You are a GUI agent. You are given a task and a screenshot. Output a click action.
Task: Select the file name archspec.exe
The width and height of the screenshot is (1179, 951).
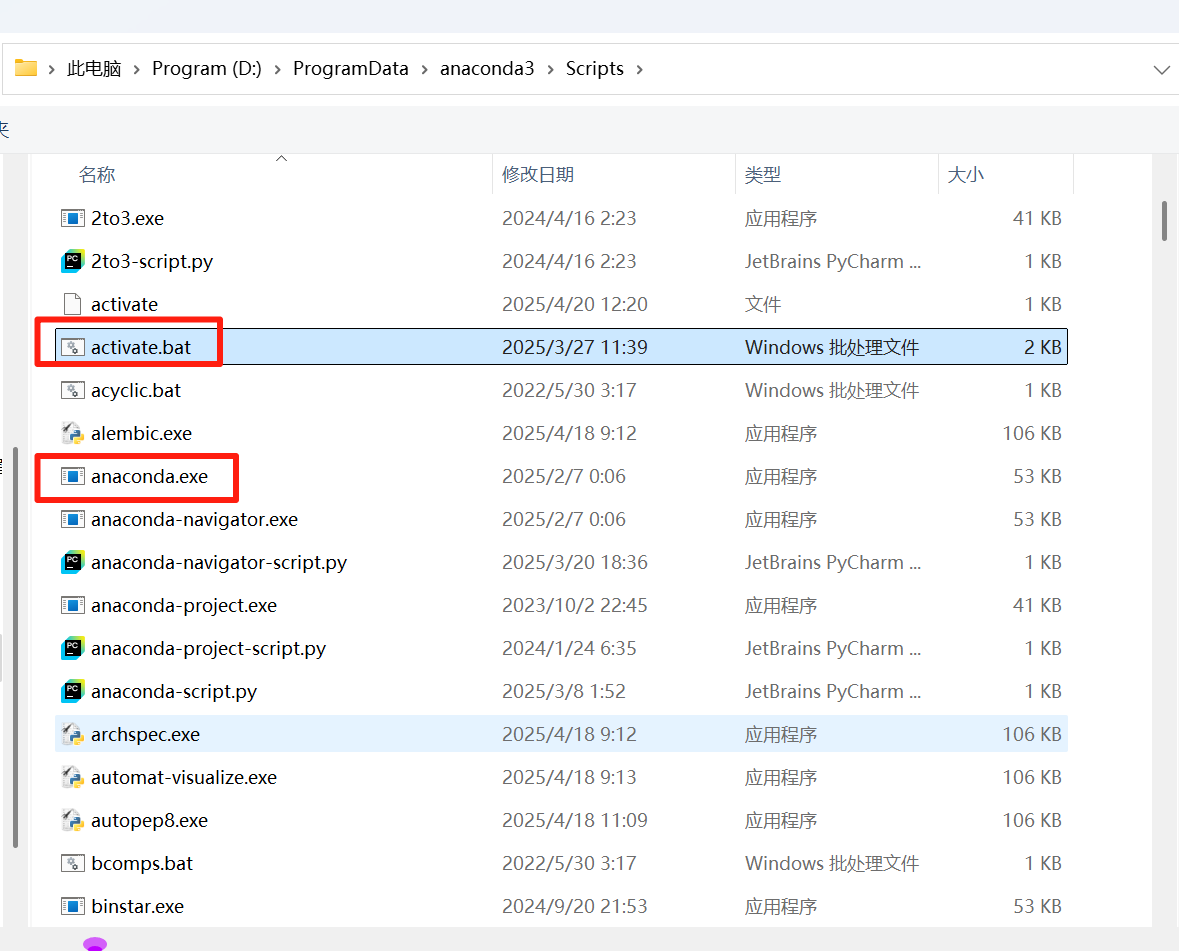[145, 734]
